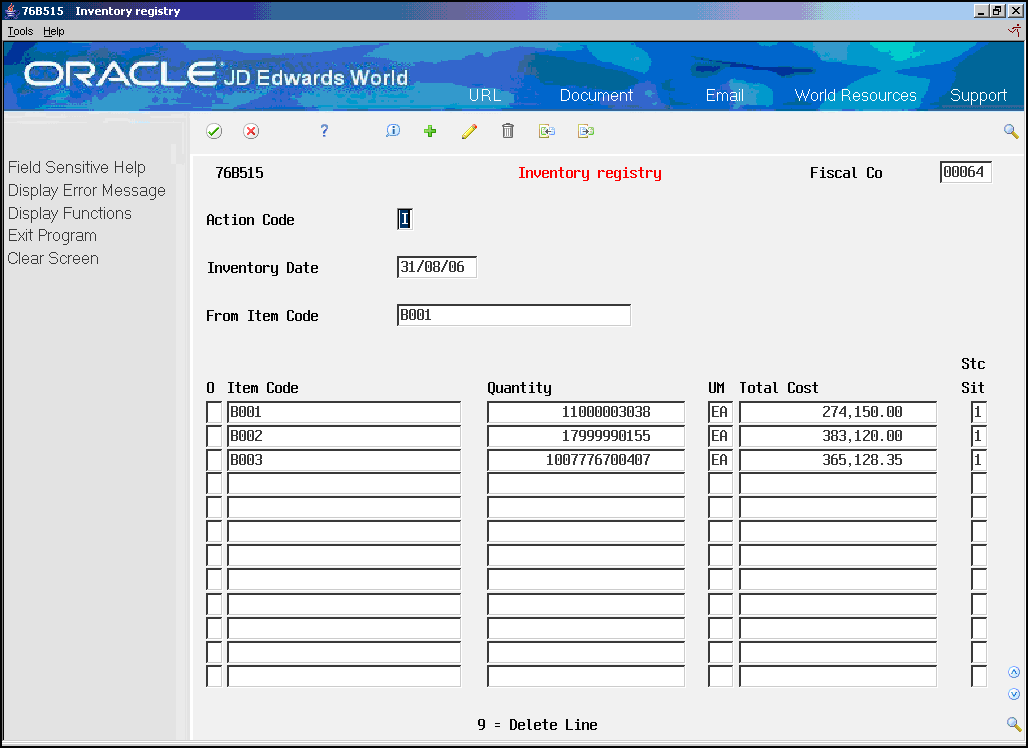This screenshot has width=1028, height=748.
Task: Click the scroll down arrow icon
Action: pyautogui.click(x=1014, y=694)
